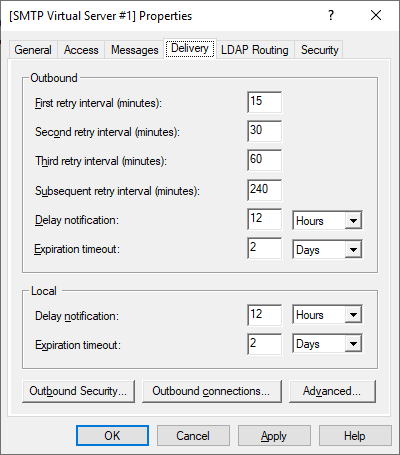Screen dimensions: 400x455
Task: Close the Properties dialog window
Action: click(x=376, y=15)
